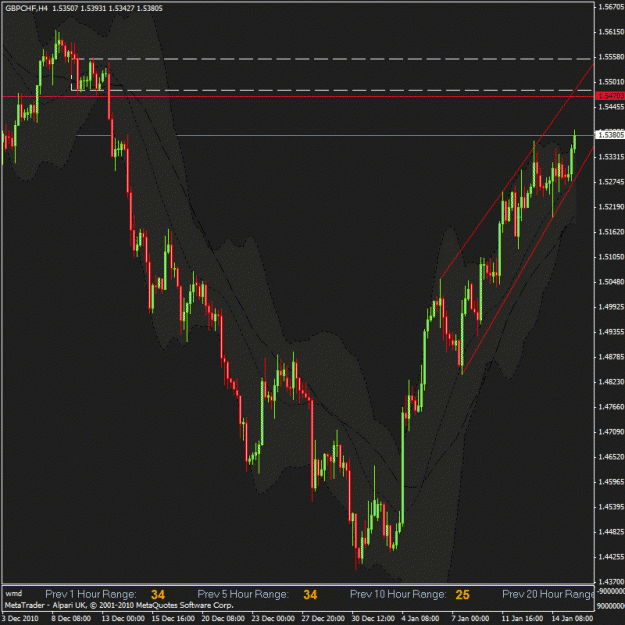Click the 1.44825 price axis label
Screen dimensions: 625x625
611,532
